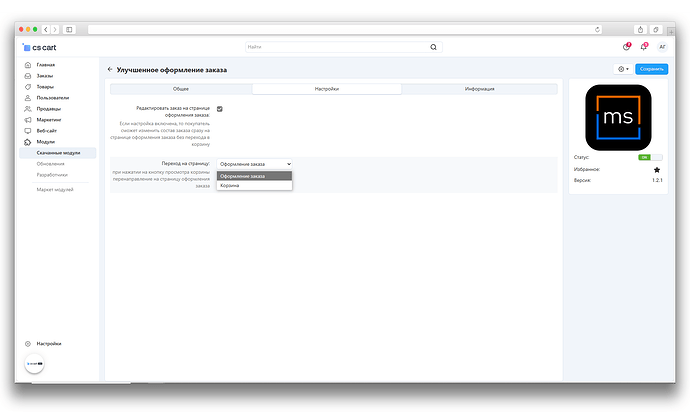Open the bell notifications icon
This screenshot has width=690, height=412.
[644, 47]
